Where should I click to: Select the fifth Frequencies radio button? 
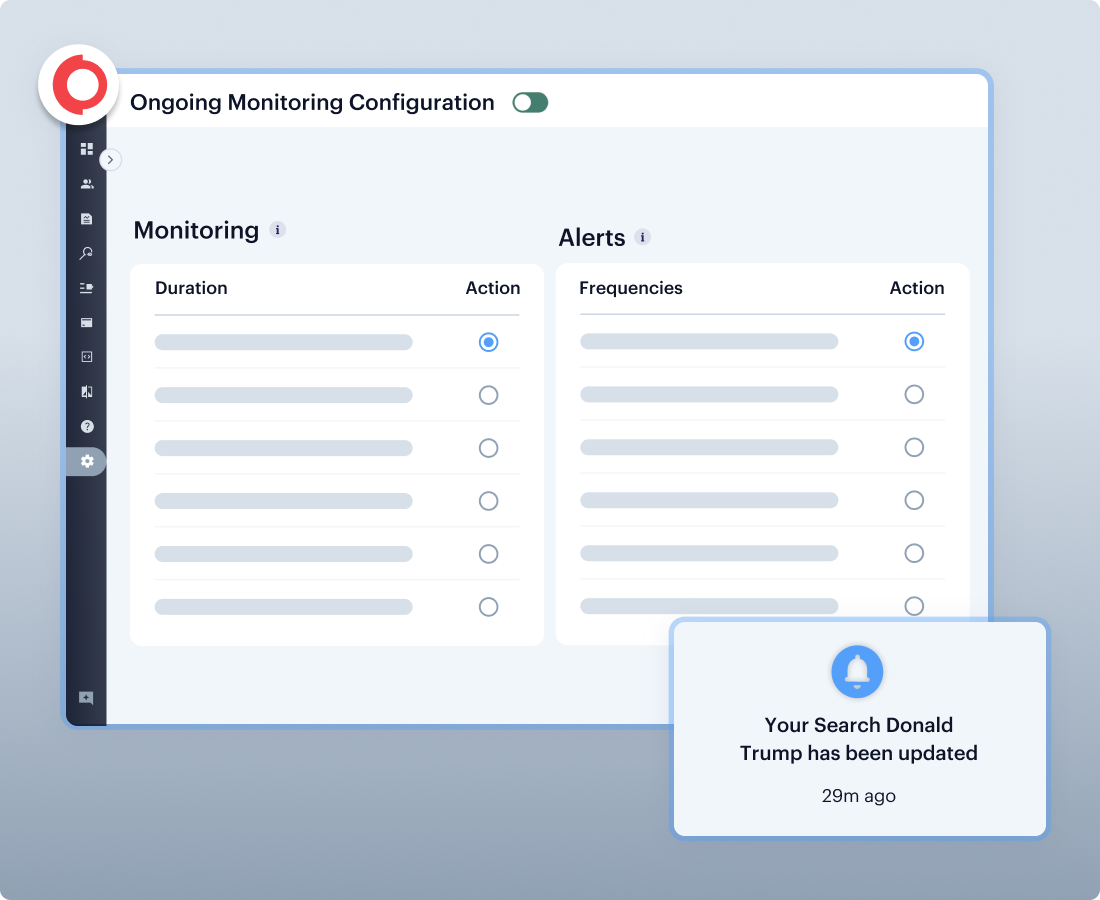point(914,553)
